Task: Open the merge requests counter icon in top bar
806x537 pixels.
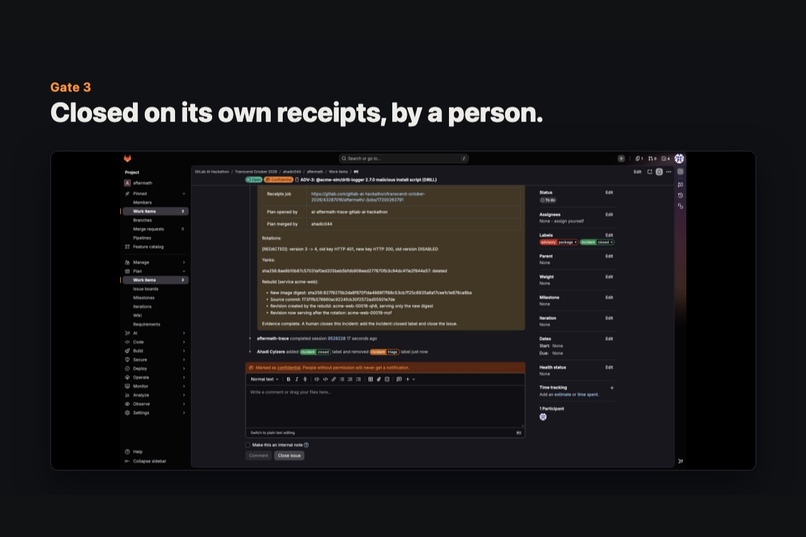Action: [x=652, y=158]
